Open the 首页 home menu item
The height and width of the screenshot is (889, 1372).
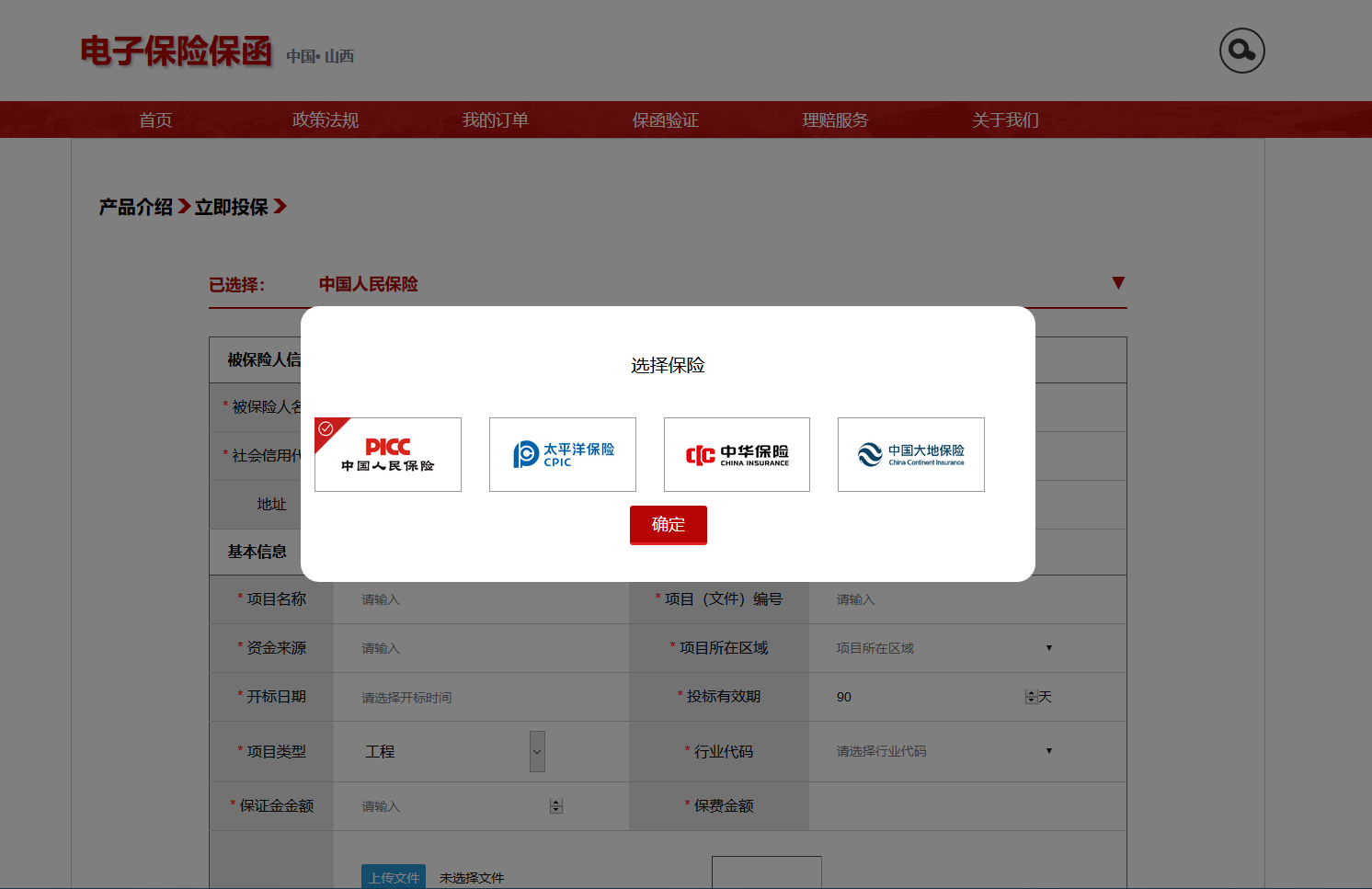pos(155,120)
